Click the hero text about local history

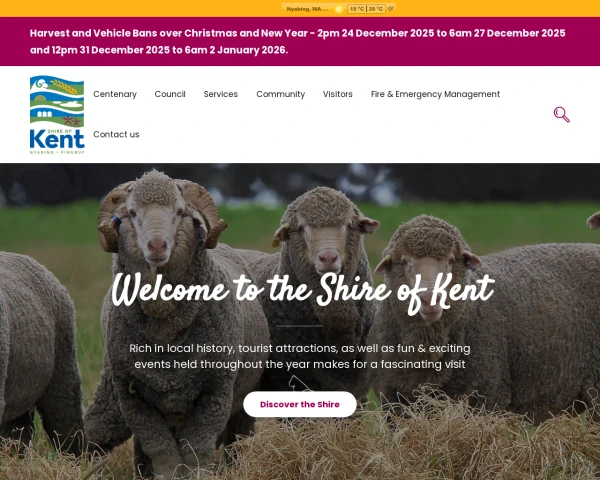pyautogui.click(x=300, y=356)
